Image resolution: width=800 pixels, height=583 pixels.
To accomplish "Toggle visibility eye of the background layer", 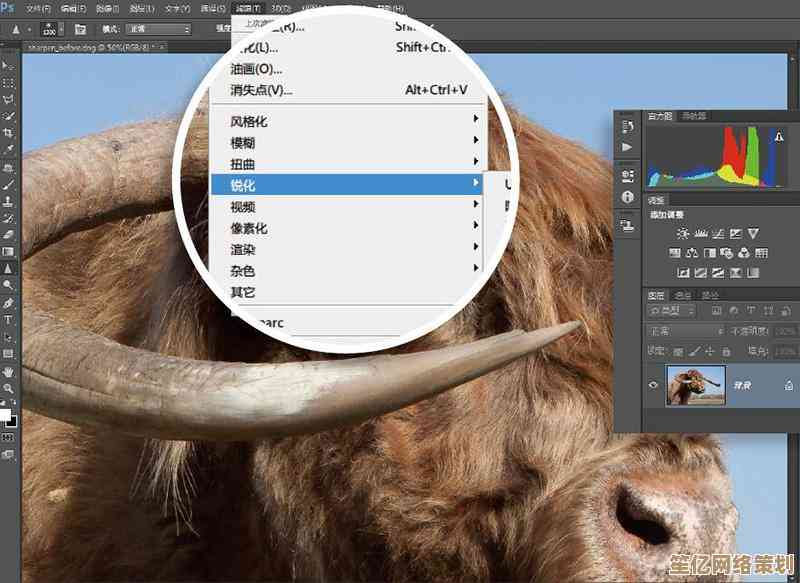I will 654,385.
